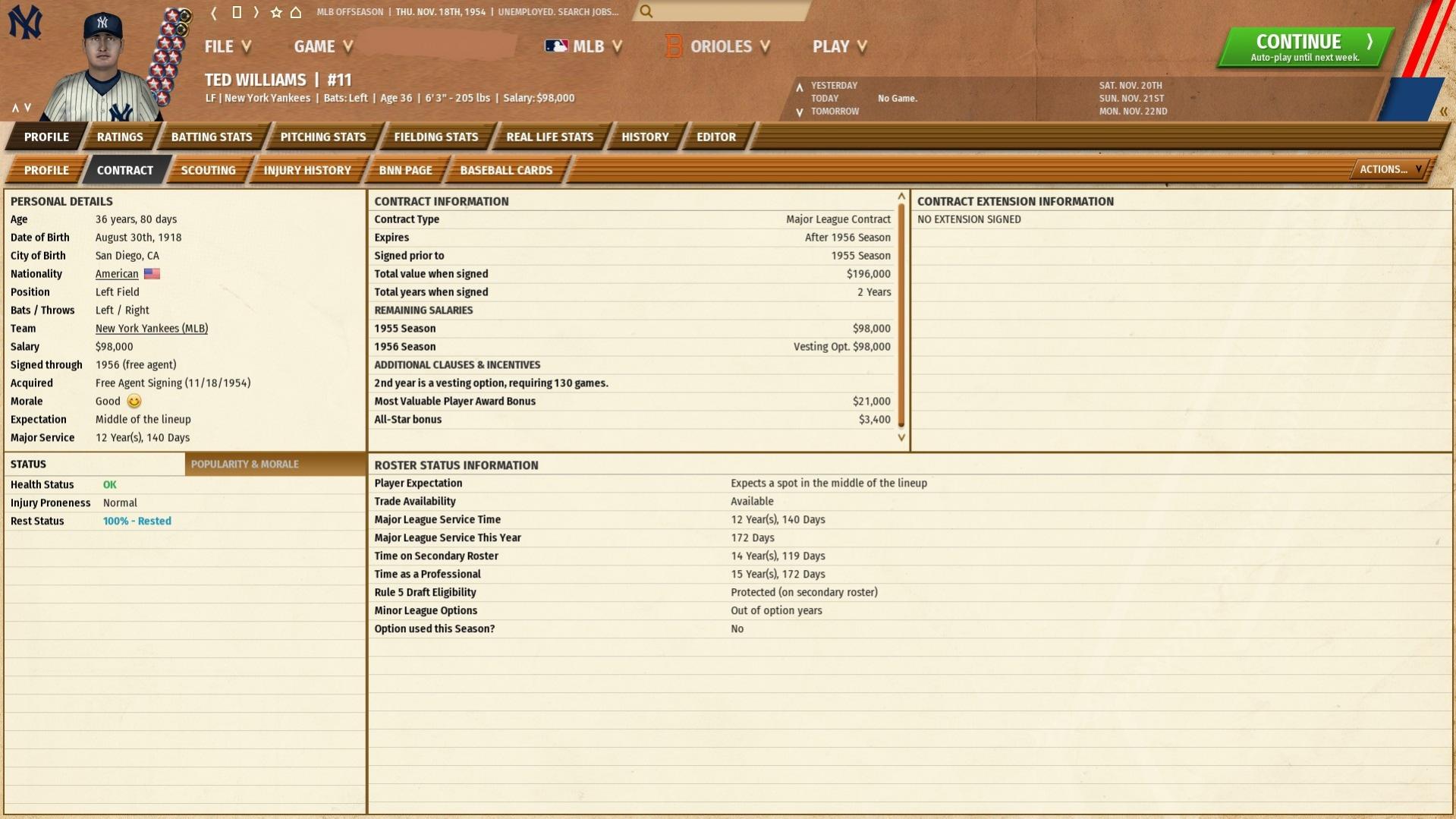1456x819 pixels.
Task: Click CONTINUE auto-play button
Action: pos(1307,47)
